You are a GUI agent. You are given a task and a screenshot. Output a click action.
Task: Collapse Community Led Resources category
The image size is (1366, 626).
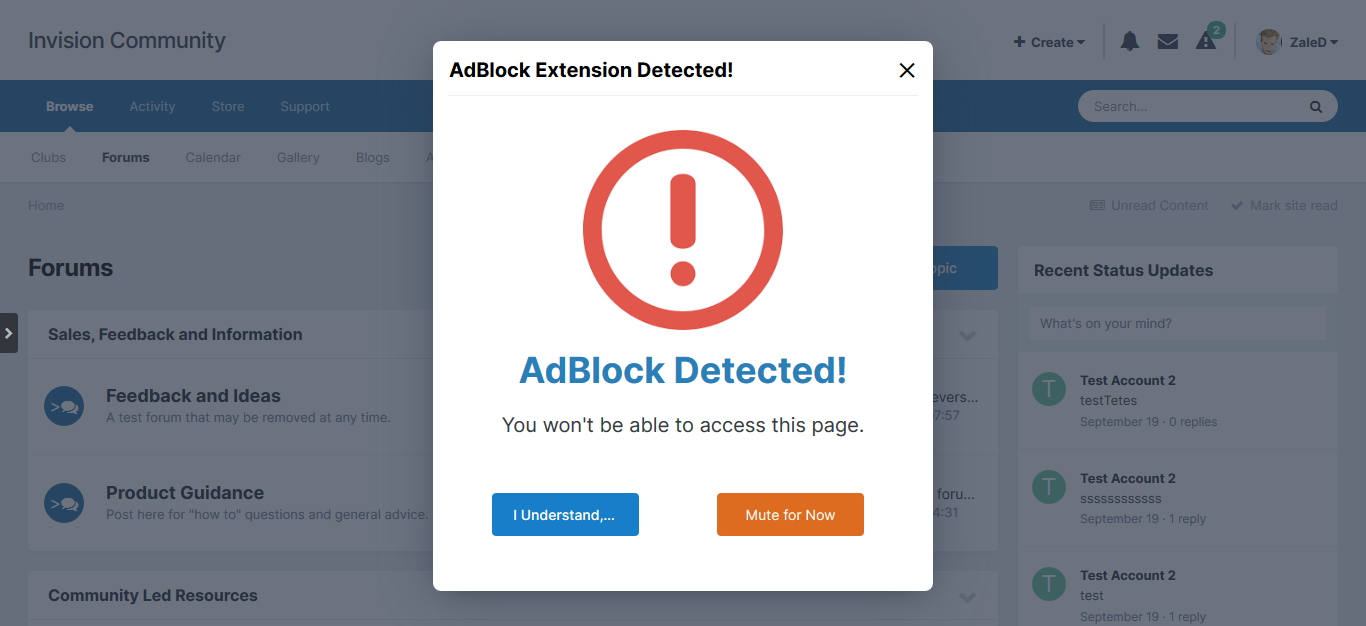tap(967, 597)
